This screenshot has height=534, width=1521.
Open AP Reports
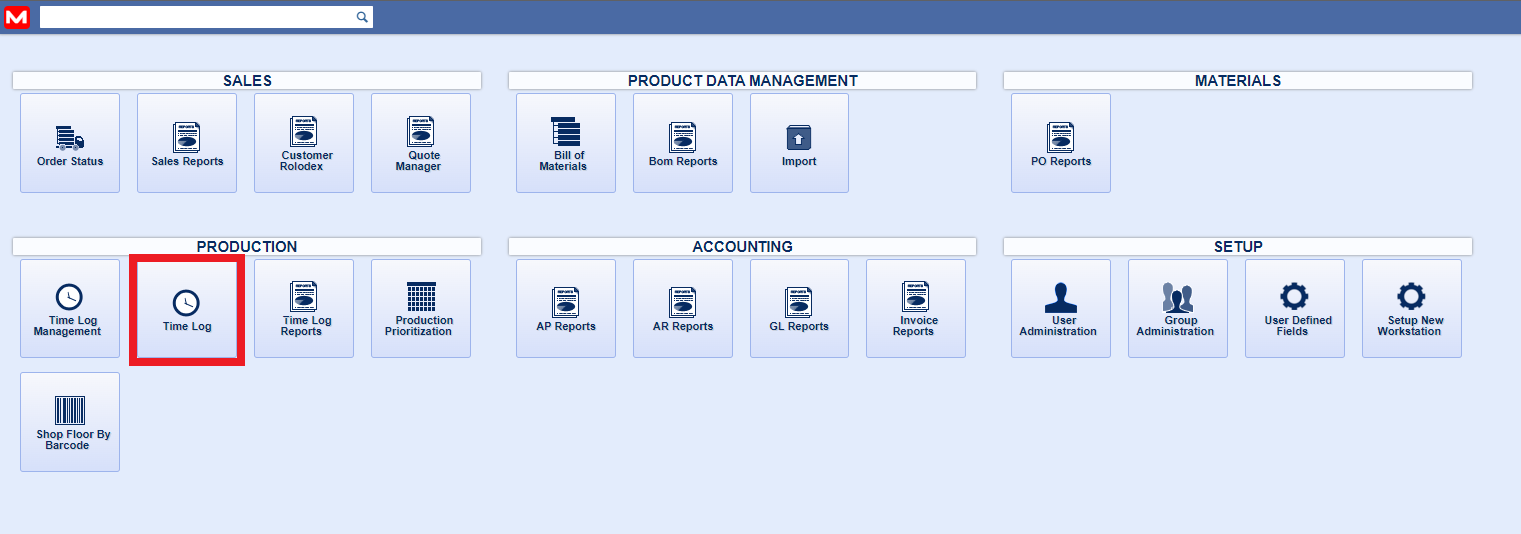pyautogui.click(x=566, y=308)
